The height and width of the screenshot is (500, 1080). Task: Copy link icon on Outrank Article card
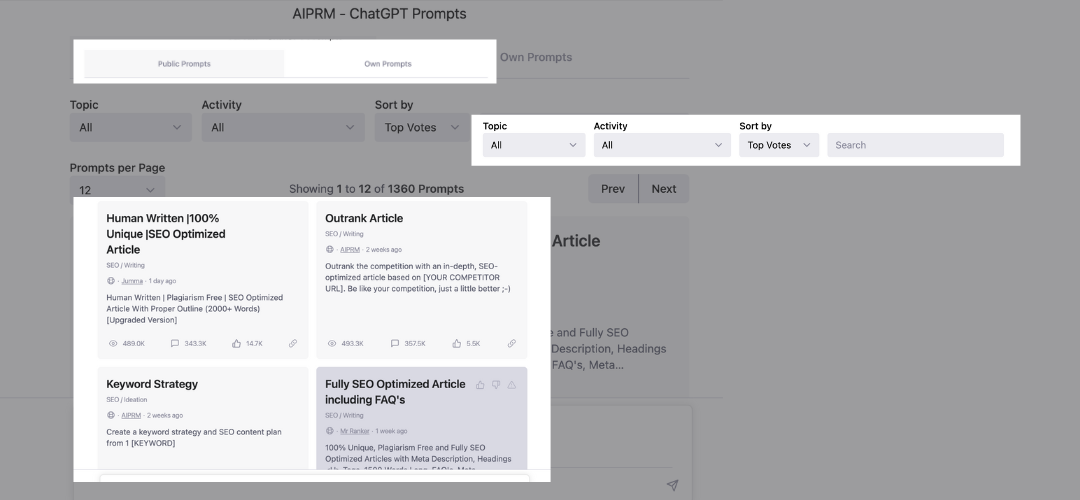[x=512, y=343]
